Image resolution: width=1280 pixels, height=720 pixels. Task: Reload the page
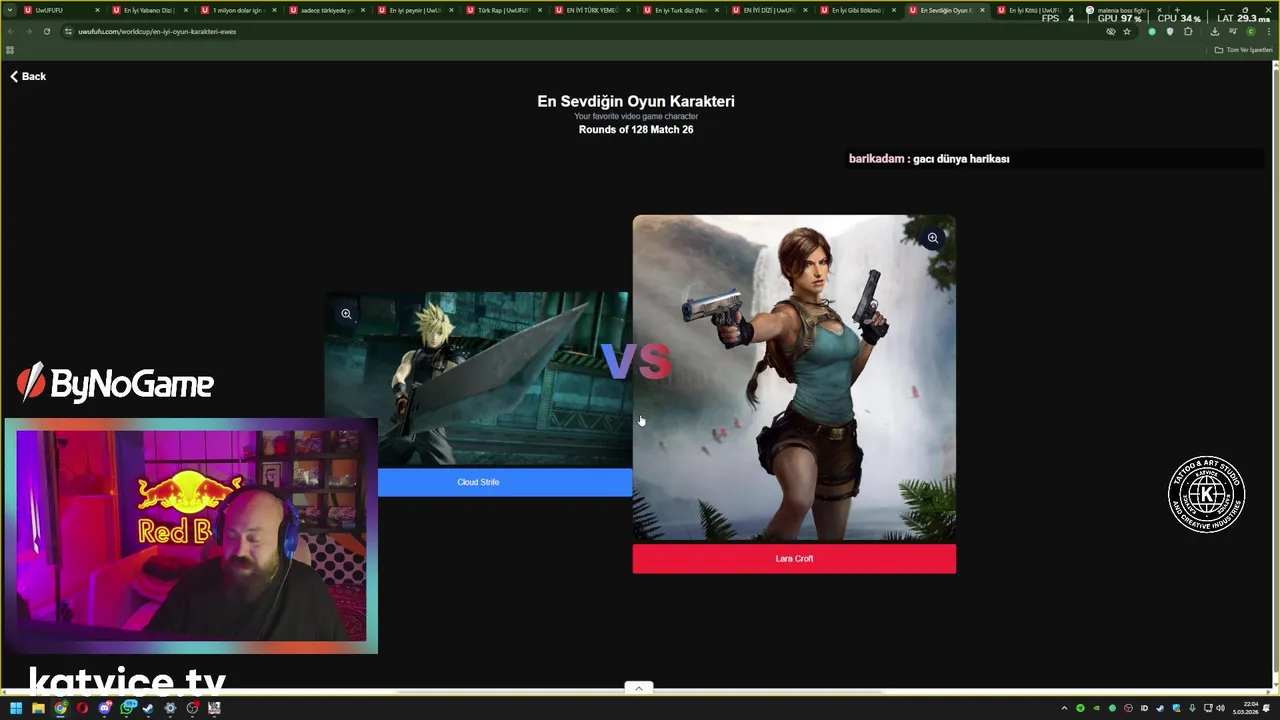tap(46, 31)
